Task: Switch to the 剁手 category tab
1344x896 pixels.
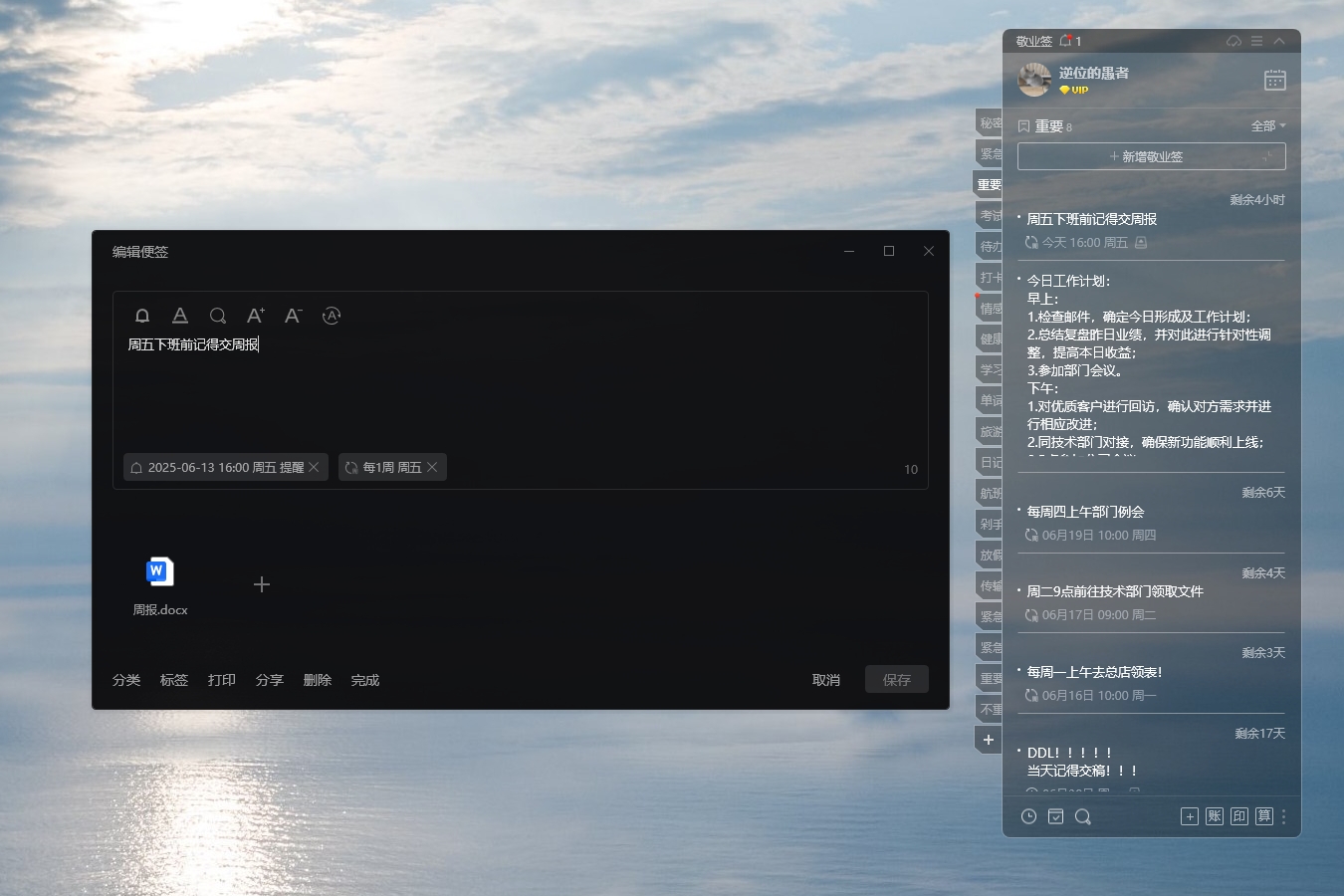Action: [x=989, y=524]
